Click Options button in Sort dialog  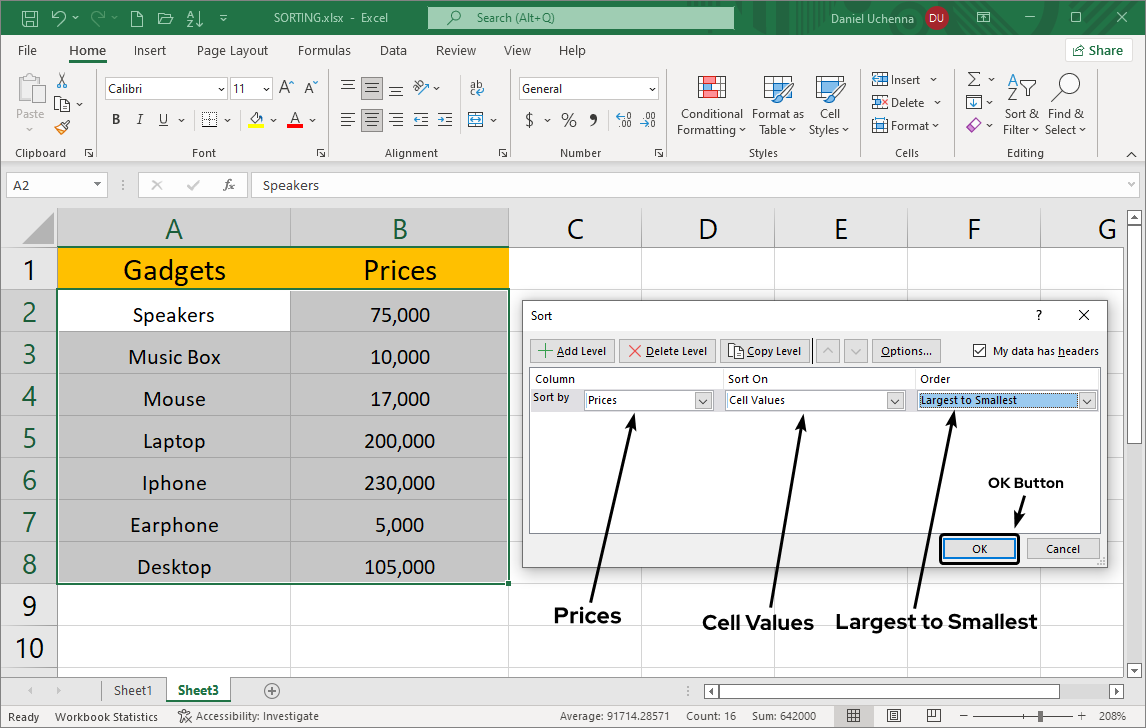[x=906, y=351]
